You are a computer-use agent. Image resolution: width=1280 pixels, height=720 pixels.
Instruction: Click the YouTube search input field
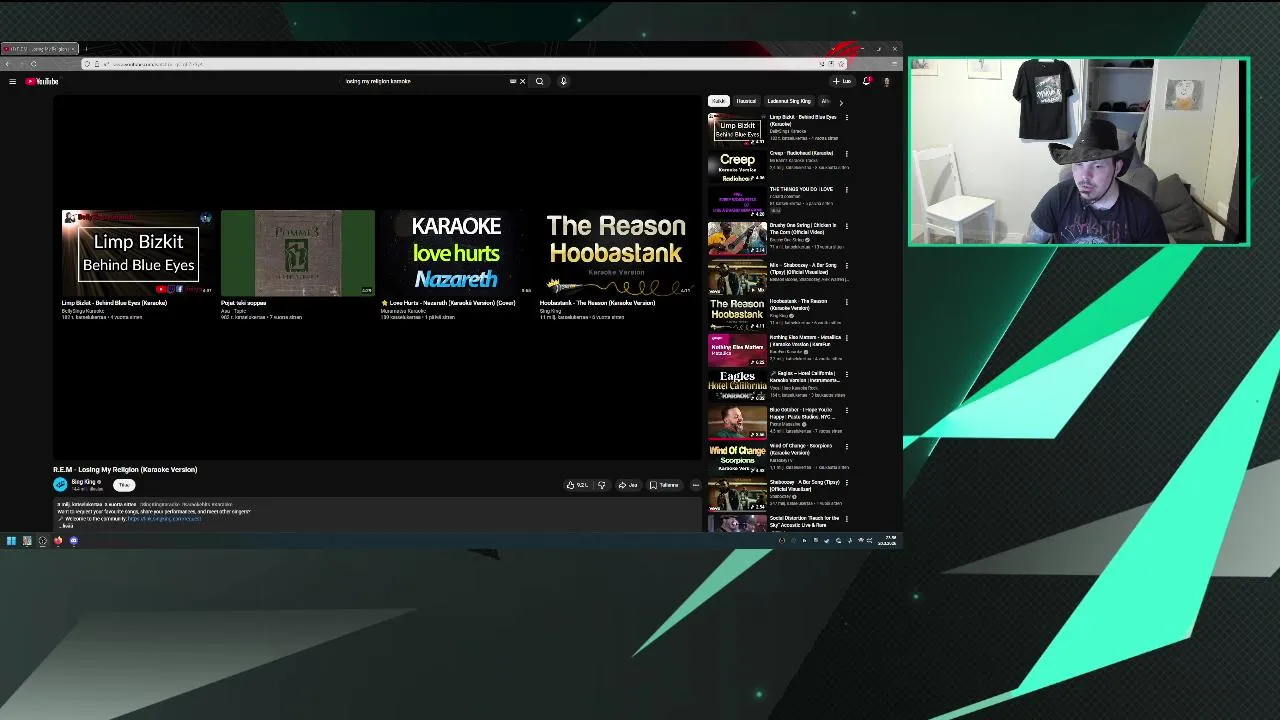tap(425, 81)
